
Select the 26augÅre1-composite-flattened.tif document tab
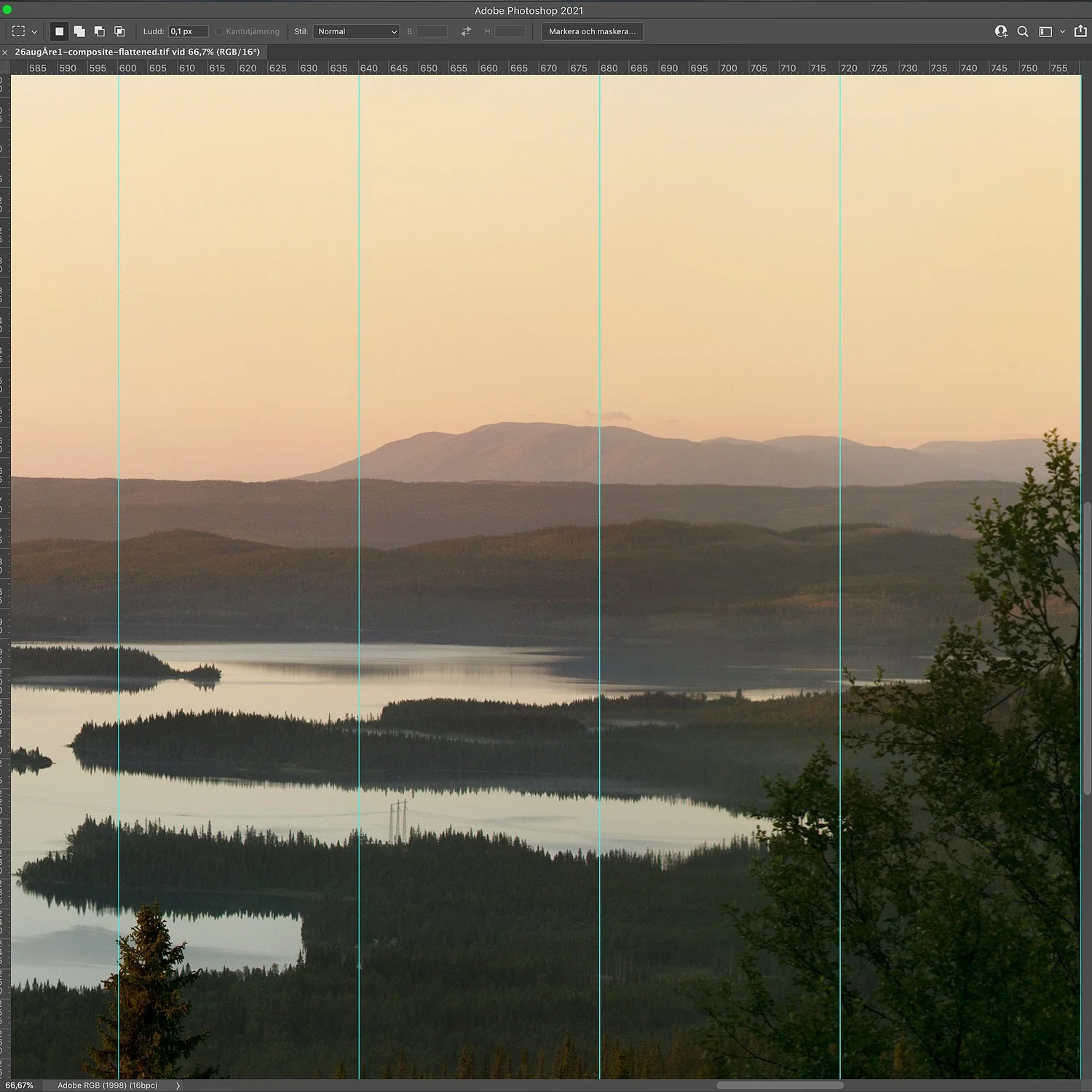137,52
